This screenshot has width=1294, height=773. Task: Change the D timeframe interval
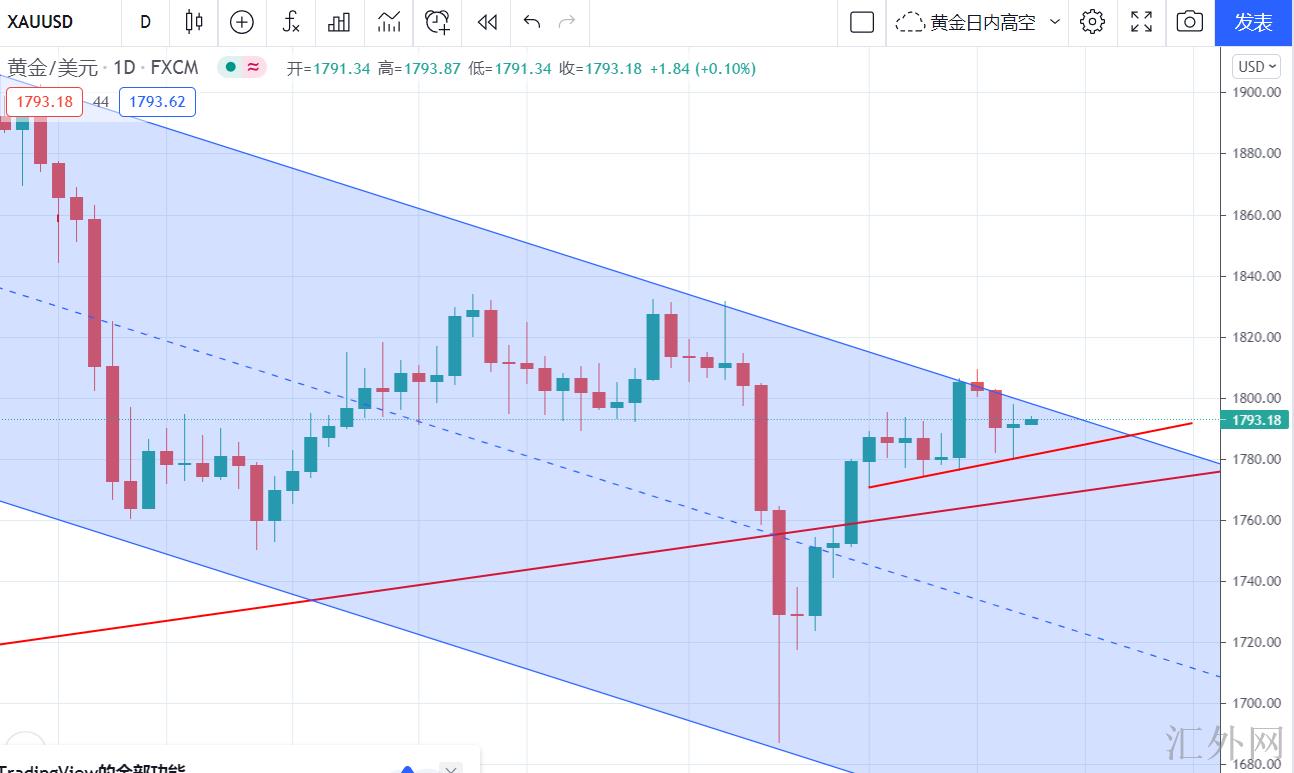click(146, 22)
